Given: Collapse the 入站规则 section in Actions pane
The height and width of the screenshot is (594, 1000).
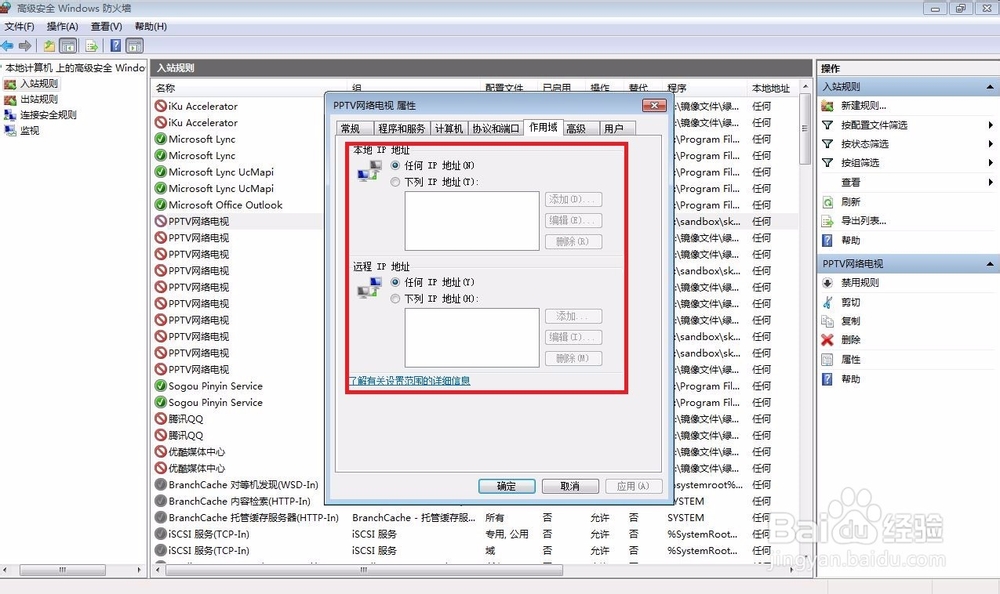Looking at the screenshot, I should point(990,87).
